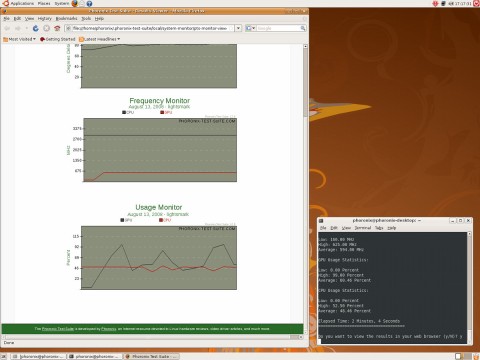Screen dimensions: 480x360
Task: Open the search engine selector dropdown
Action: [250, 28]
